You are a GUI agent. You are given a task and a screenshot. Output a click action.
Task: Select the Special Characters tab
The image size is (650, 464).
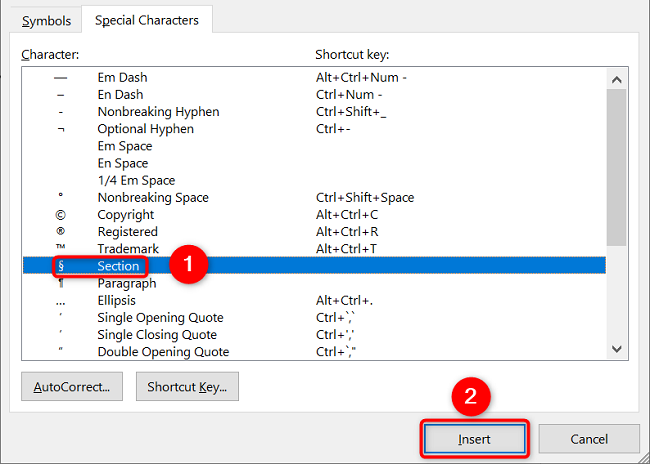(146, 20)
